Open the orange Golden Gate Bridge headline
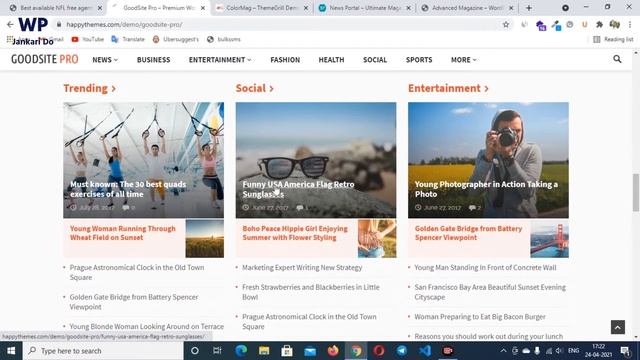This screenshot has height=360, width=640. (468, 233)
